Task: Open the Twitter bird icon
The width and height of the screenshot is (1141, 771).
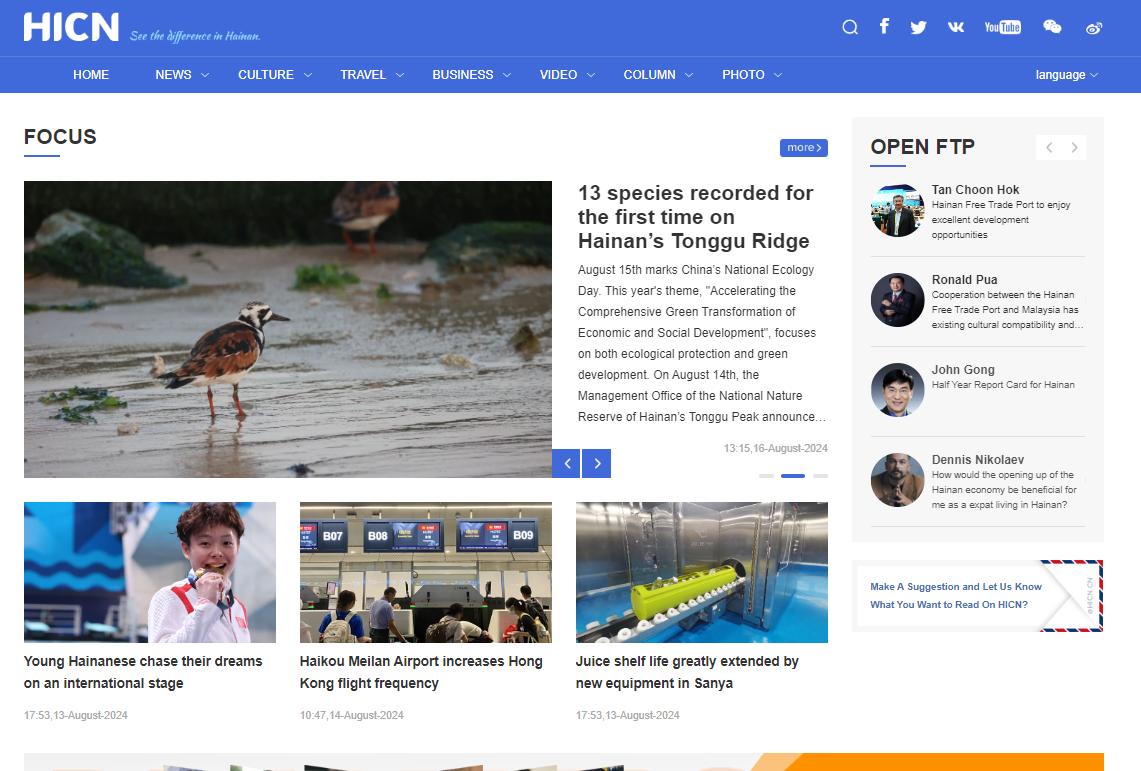Action: (918, 27)
